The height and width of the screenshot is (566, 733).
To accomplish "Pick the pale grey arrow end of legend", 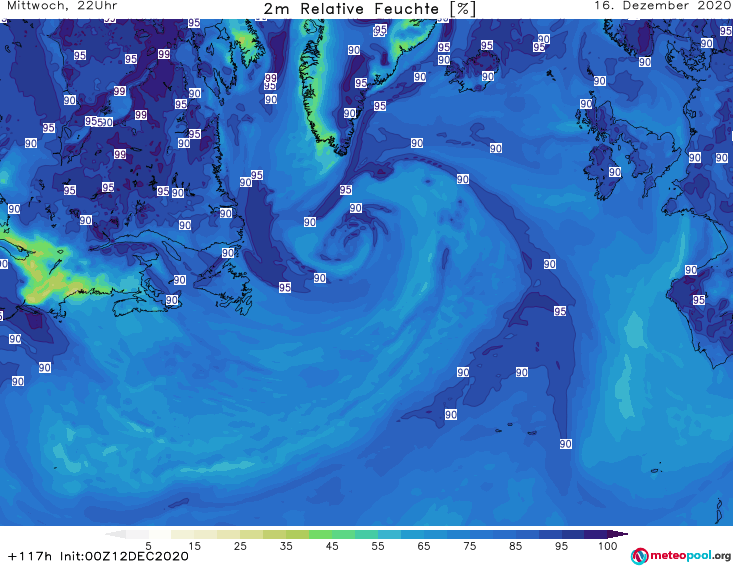I will 115,534.
